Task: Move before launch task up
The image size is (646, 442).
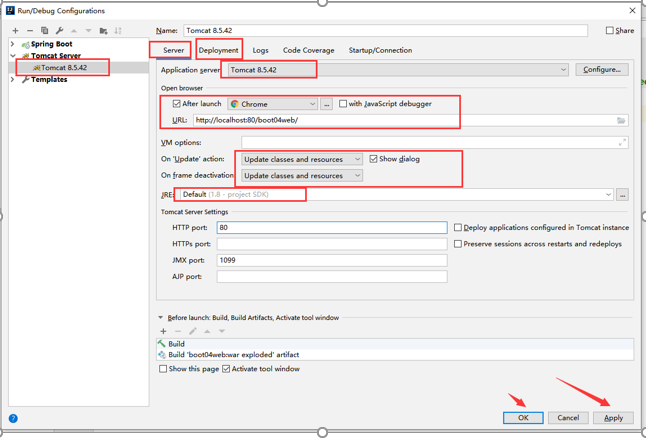Action: [x=207, y=331]
